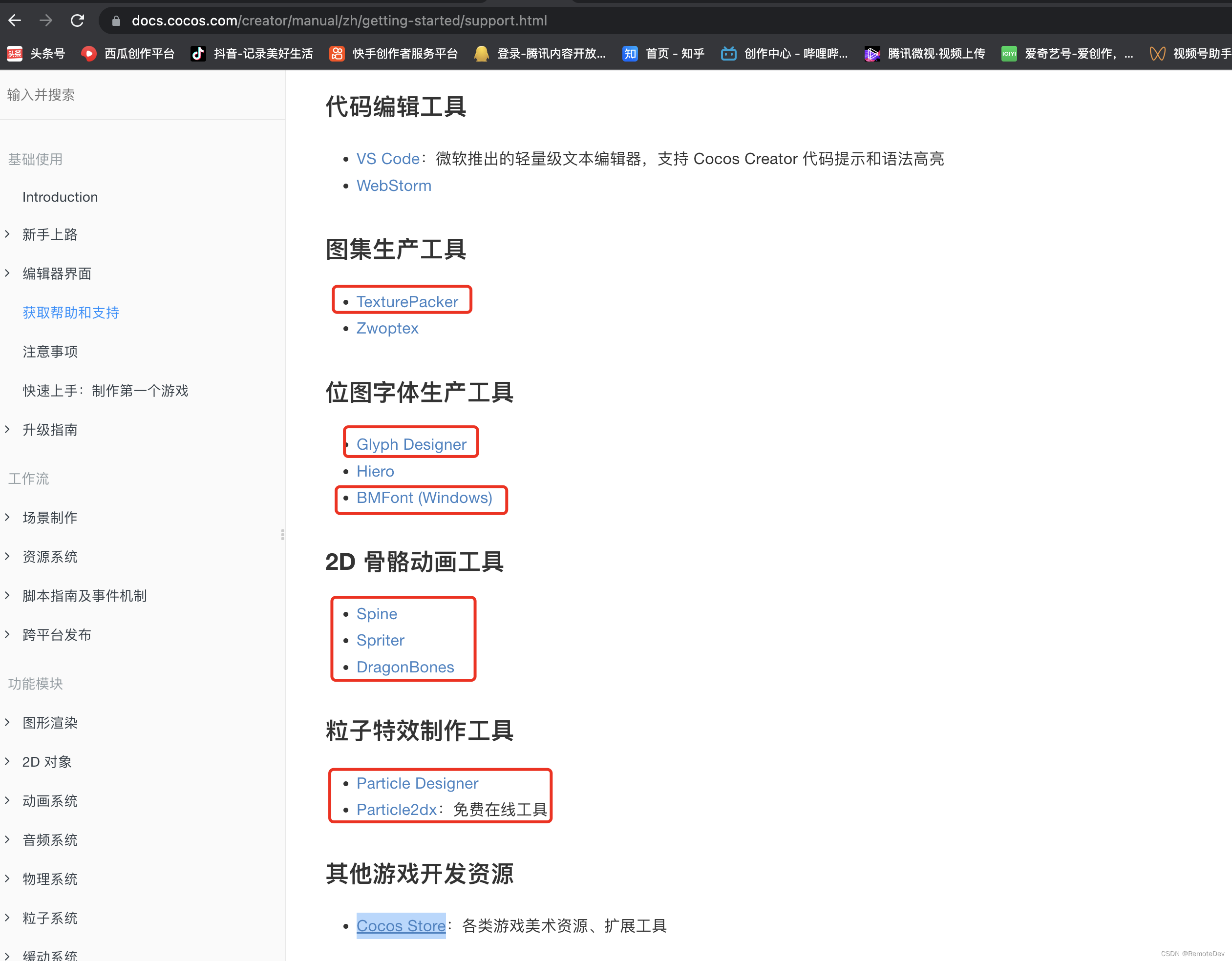This screenshot has width=1232, height=961.
Task: Click the 代码编辑工具 heading
Action: point(395,106)
